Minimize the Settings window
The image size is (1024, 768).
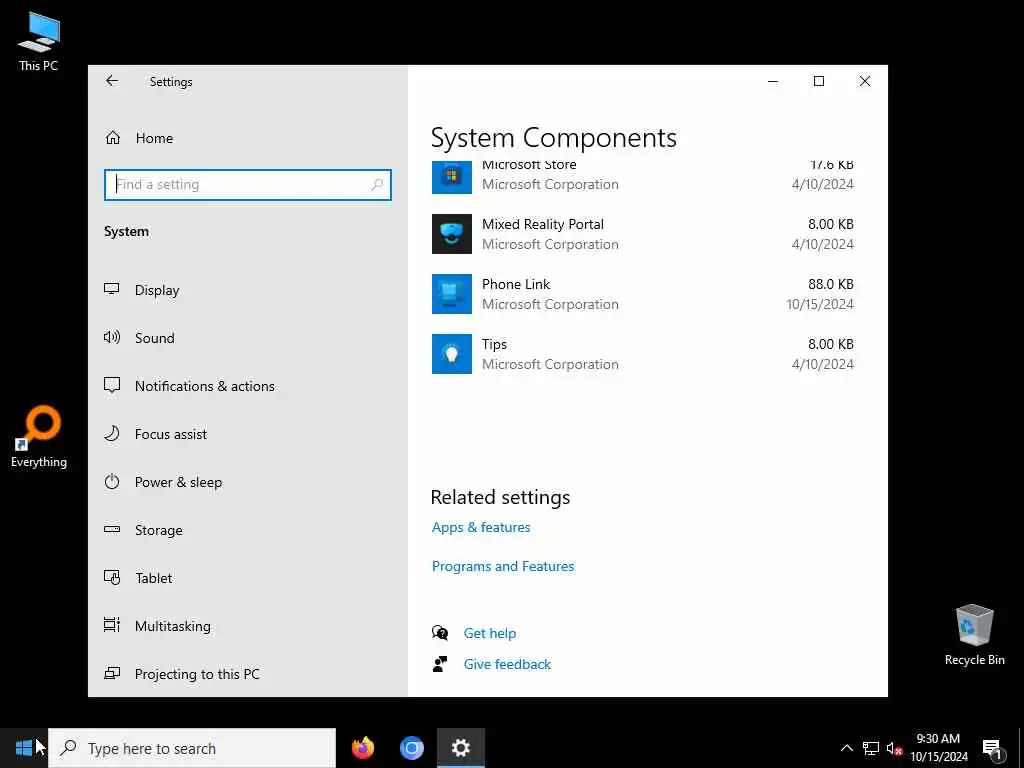pyautogui.click(x=773, y=81)
